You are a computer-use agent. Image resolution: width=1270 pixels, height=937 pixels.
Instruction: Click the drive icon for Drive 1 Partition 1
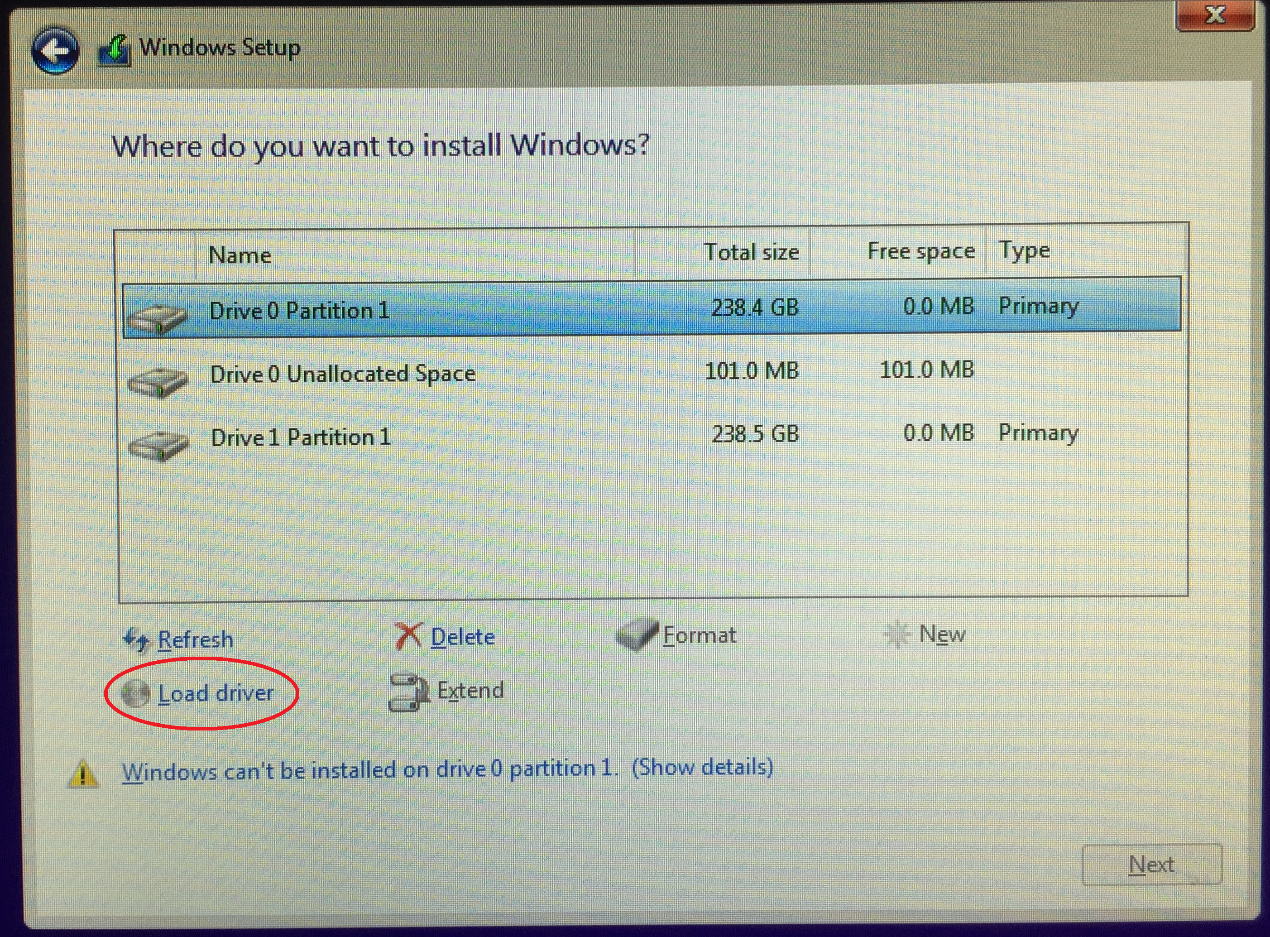coord(158,443)
